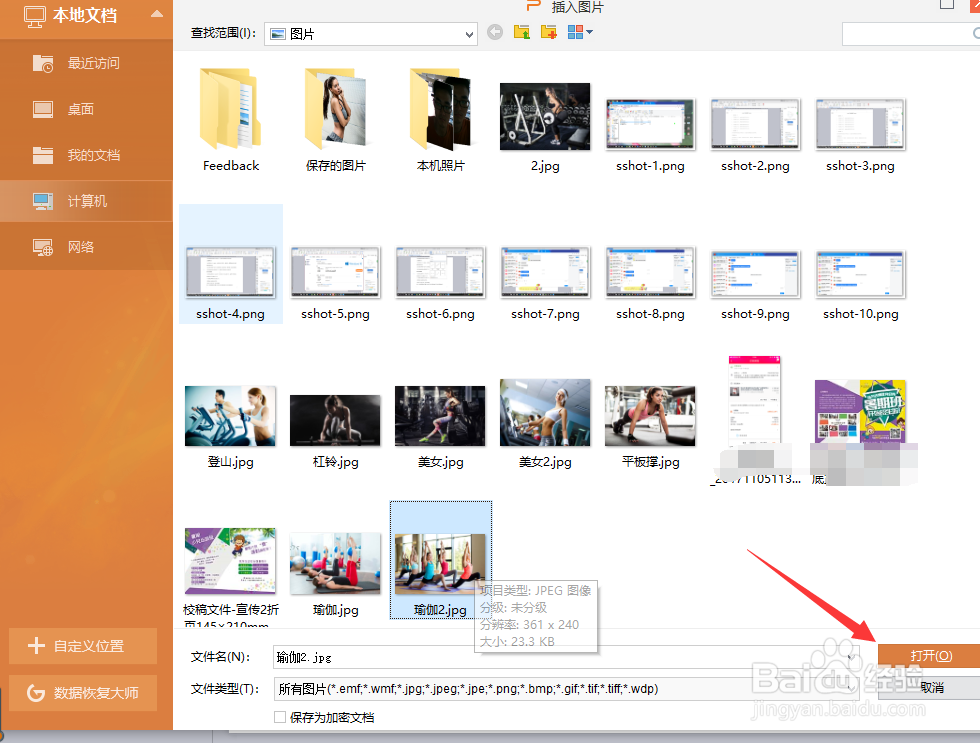Open the view mode menu icon
This screenshot has width=980, height=743.
[x=580, y=32]
